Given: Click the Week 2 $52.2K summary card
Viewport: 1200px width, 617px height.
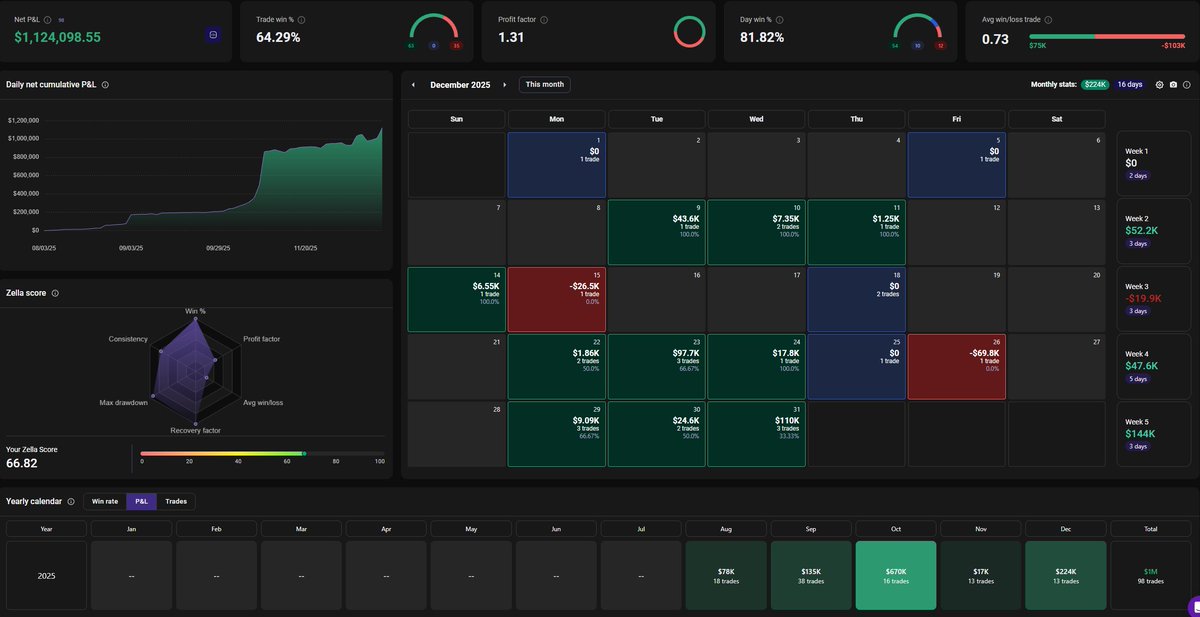Looking at the screenshot, I should tap(1152, 229).
